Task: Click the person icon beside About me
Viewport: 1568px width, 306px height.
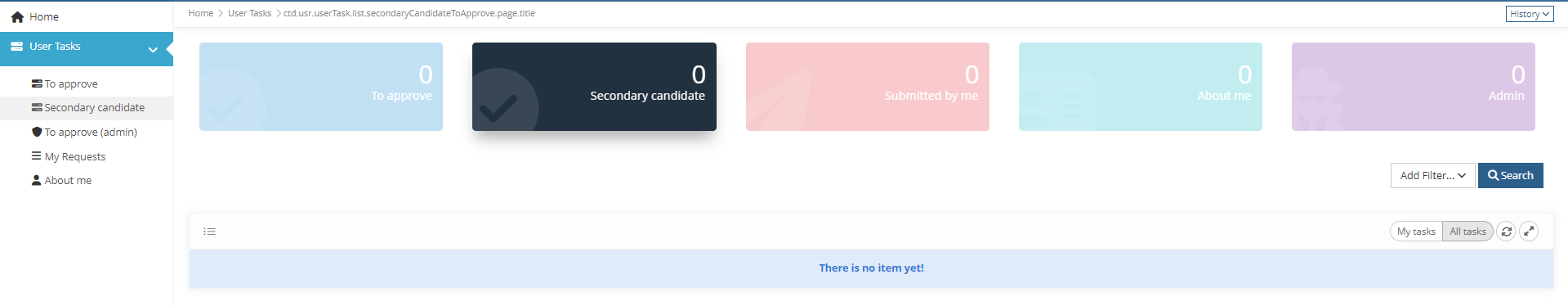Action: pyautogui.click(x=37, y=180)
